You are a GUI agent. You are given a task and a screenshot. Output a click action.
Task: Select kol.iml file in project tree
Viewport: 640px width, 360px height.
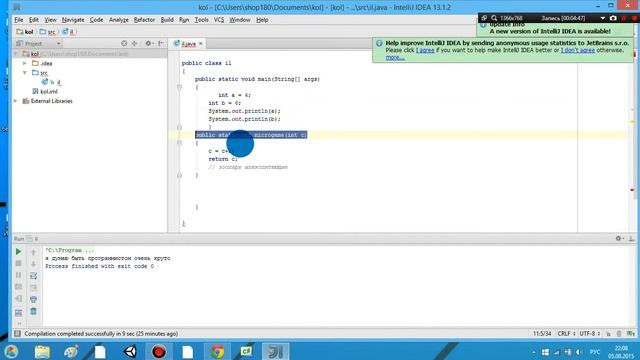point(45,91)
